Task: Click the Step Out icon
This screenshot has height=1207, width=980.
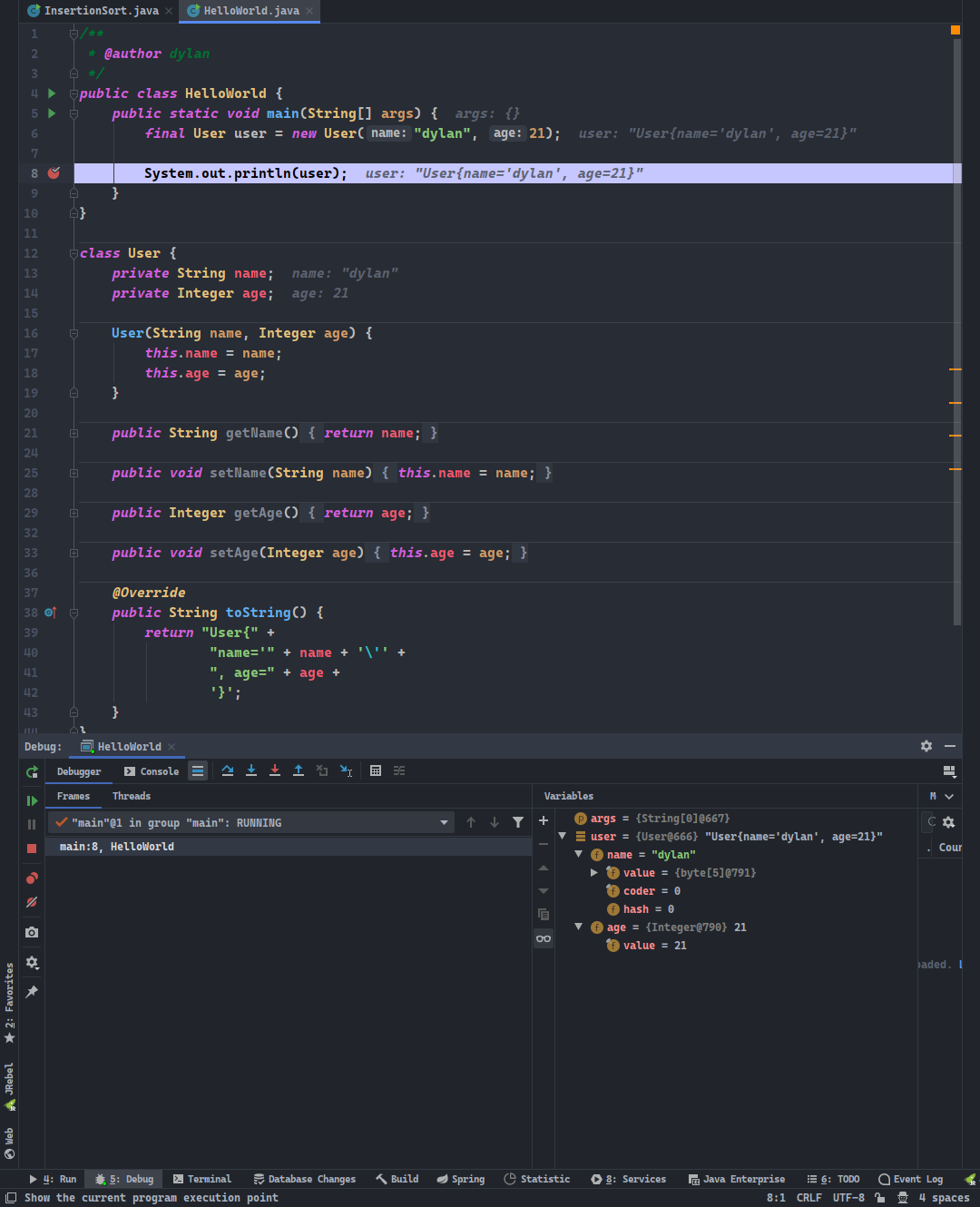Action: pos(299,771)
